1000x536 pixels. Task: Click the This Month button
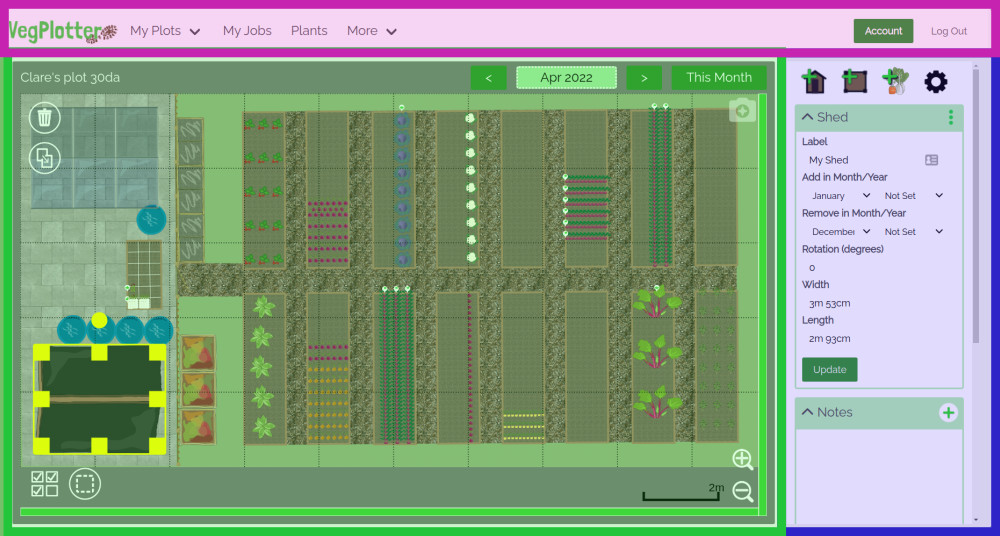click(x=719, y=78)
